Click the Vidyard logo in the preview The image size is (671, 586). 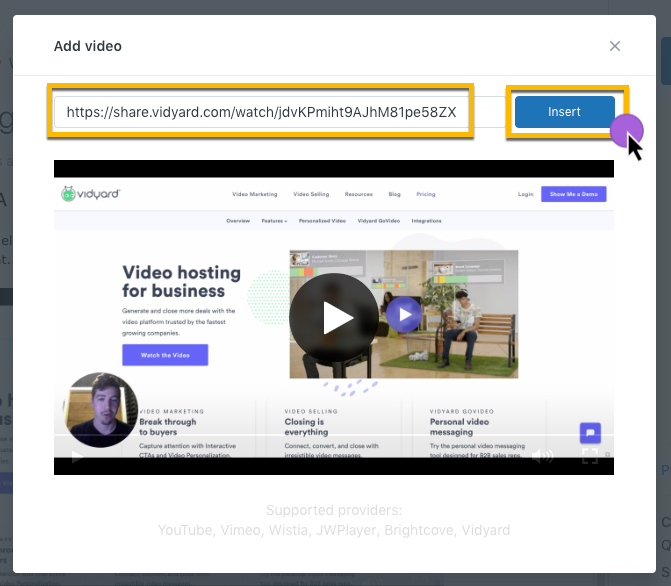pyautogui.click(x=91, y=194)
